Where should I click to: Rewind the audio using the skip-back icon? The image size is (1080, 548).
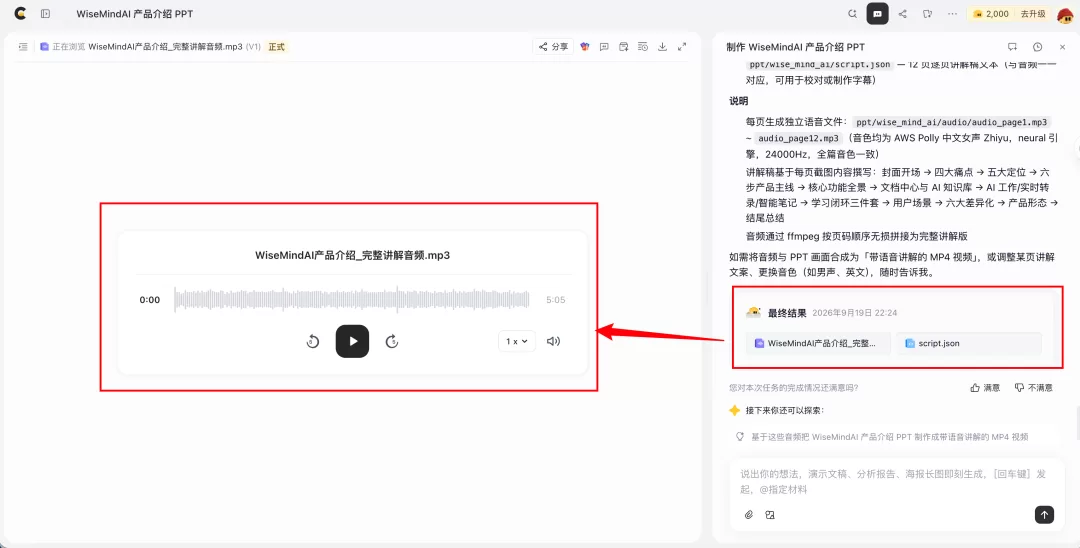click(313, 341)
